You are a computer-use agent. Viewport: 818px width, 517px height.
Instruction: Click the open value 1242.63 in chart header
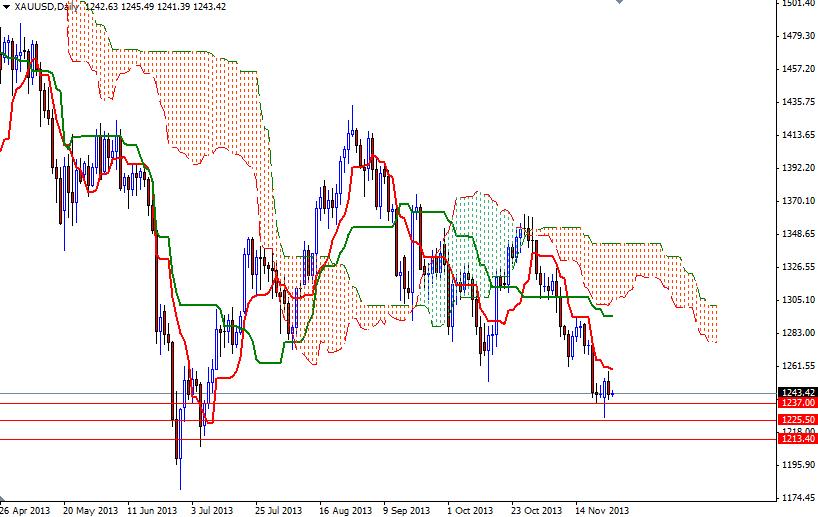pos(101,7)
